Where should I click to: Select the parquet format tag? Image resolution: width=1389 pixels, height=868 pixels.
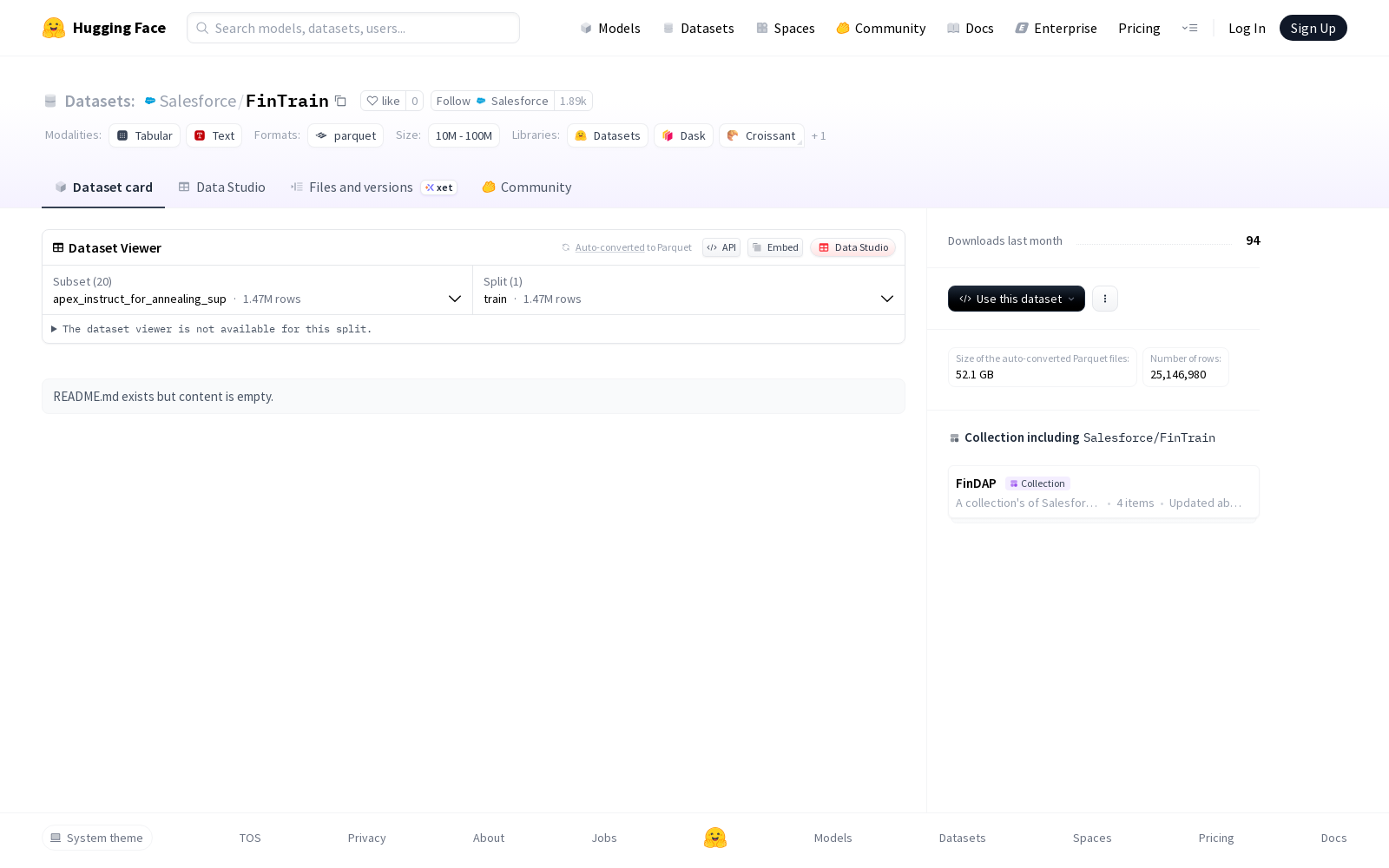click(x=346, y=135)
